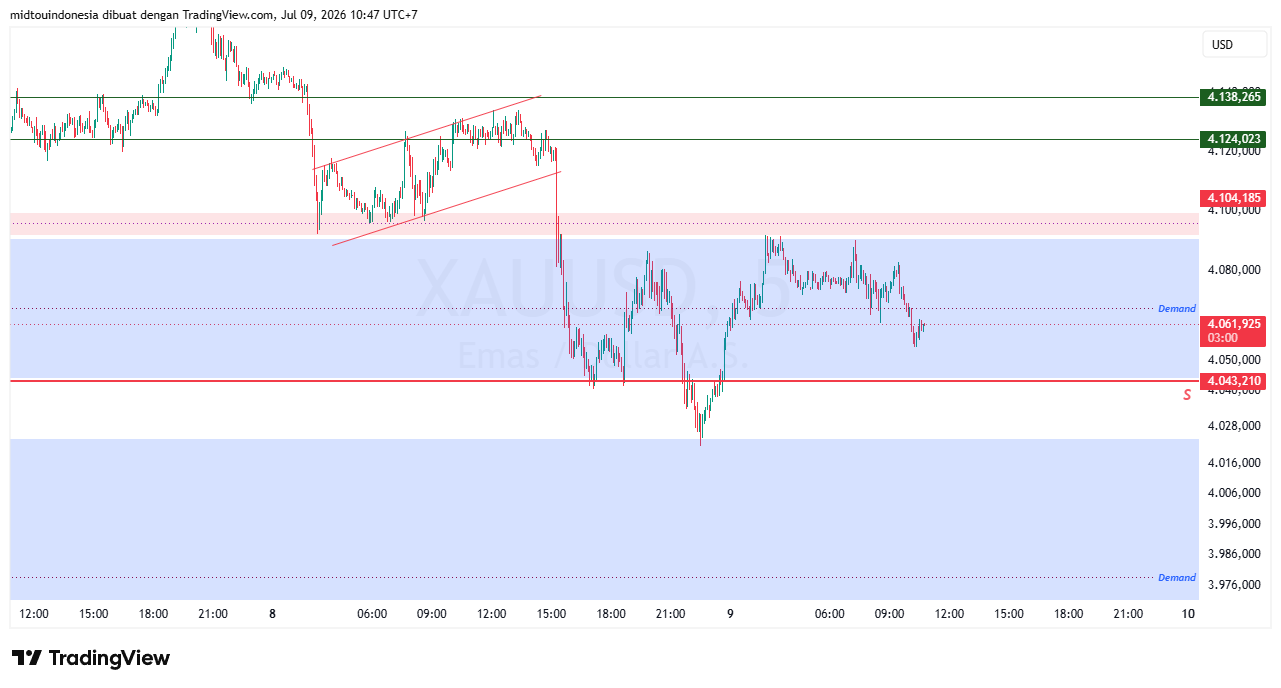Click the current price label 4.061,925

tap(1234, 324)
